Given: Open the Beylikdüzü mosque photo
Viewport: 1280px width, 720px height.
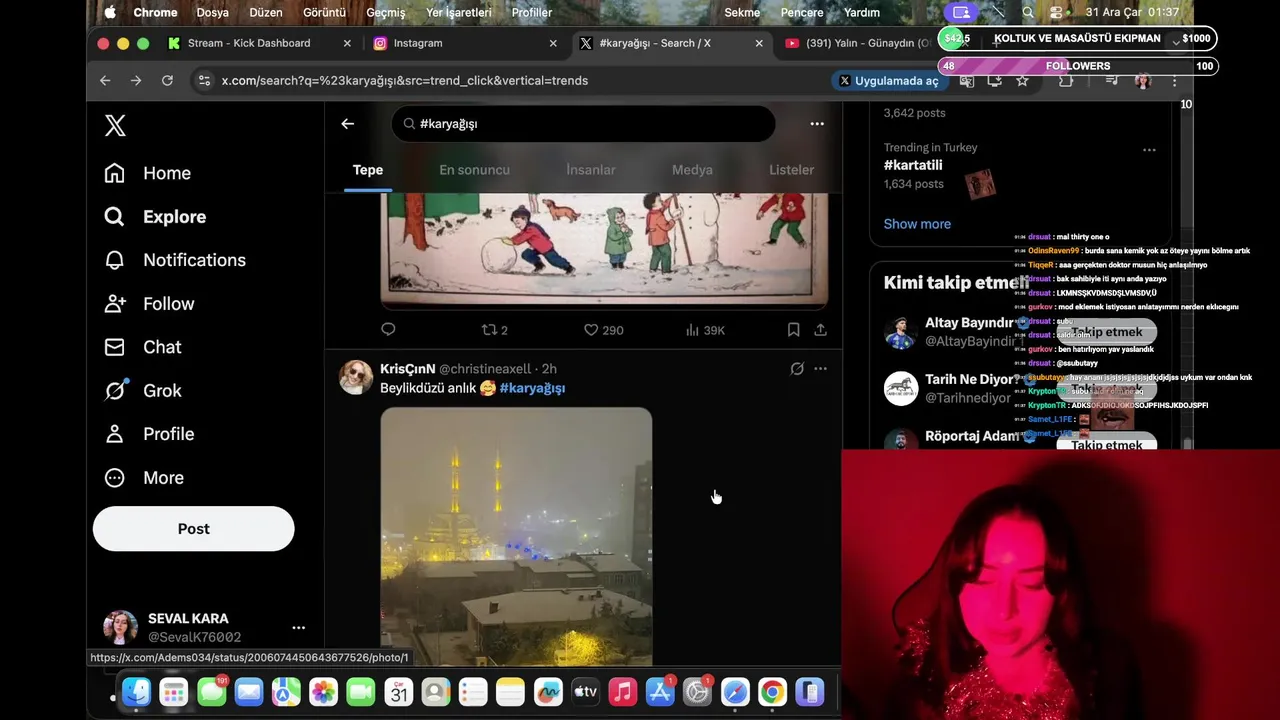Looking at the screenshot, I should point(516,536).
